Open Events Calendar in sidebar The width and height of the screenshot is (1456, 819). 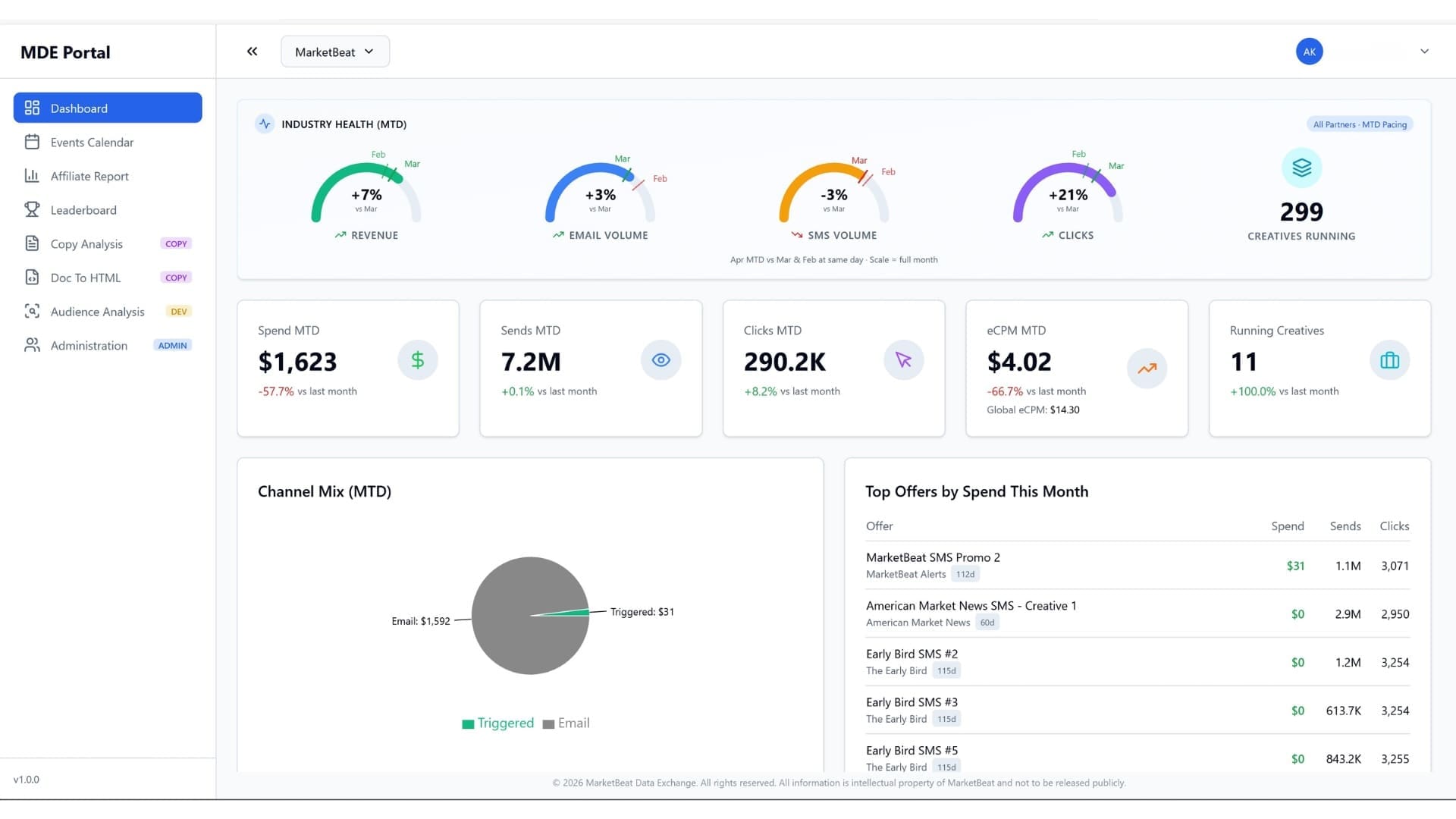pos(92,143)
